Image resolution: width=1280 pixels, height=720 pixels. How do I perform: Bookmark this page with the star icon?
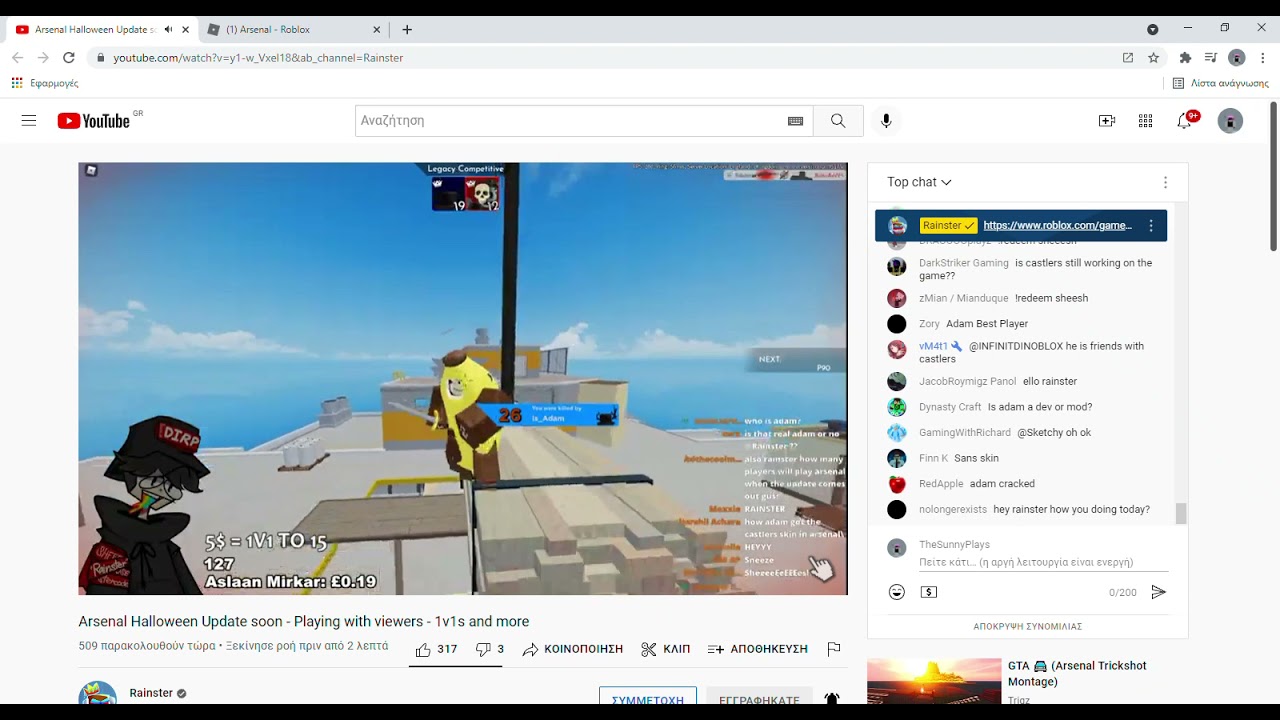pos(1153,58)
